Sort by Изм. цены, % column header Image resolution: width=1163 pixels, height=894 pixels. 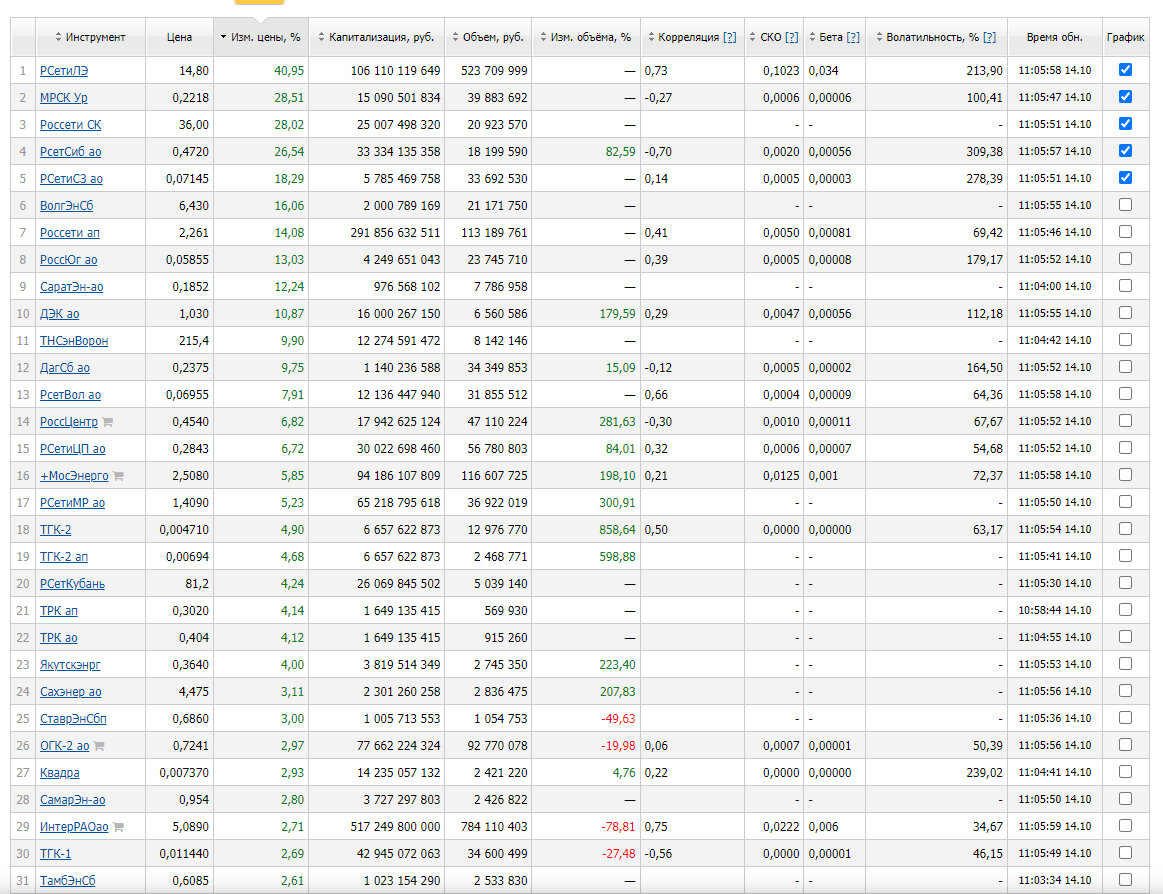click(x=260, y=37)
